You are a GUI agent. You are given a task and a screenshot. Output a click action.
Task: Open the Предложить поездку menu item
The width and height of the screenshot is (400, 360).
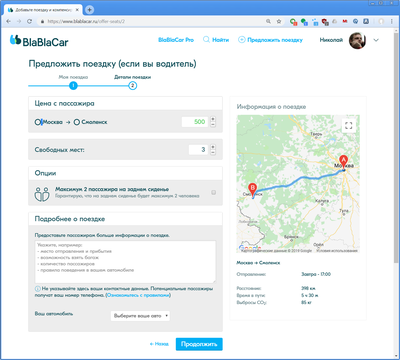[270, 40]
